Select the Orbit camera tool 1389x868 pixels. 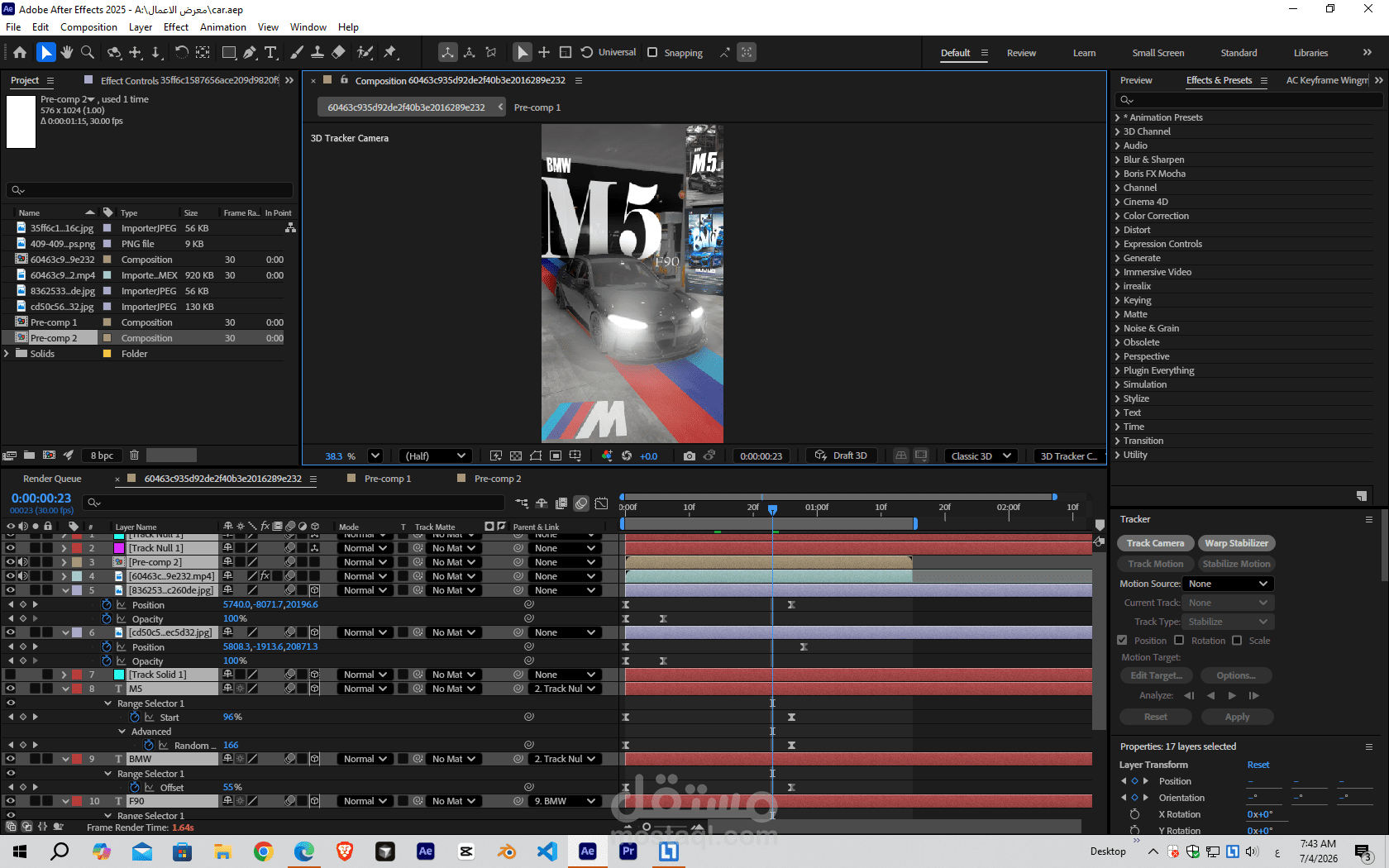(x=114, y=52)
